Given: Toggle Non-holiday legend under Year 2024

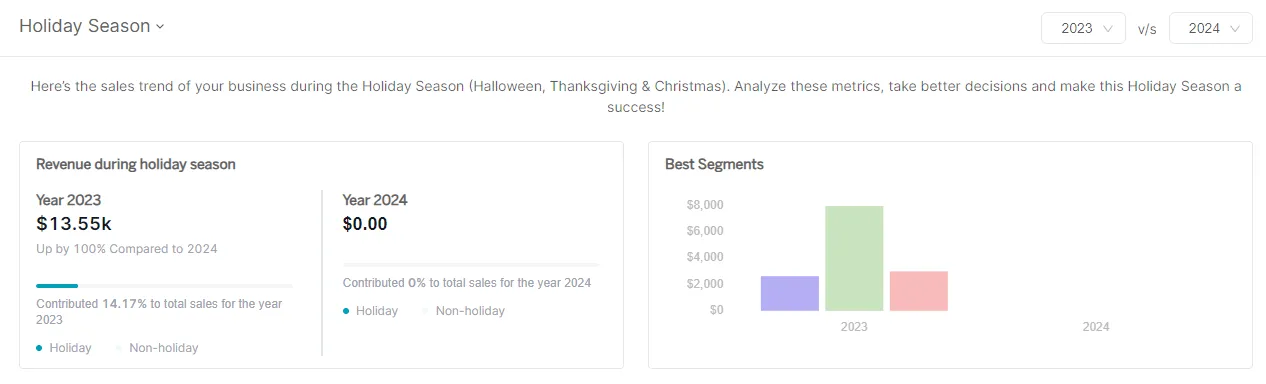Looking at the screenshot, I should (463, 311).
